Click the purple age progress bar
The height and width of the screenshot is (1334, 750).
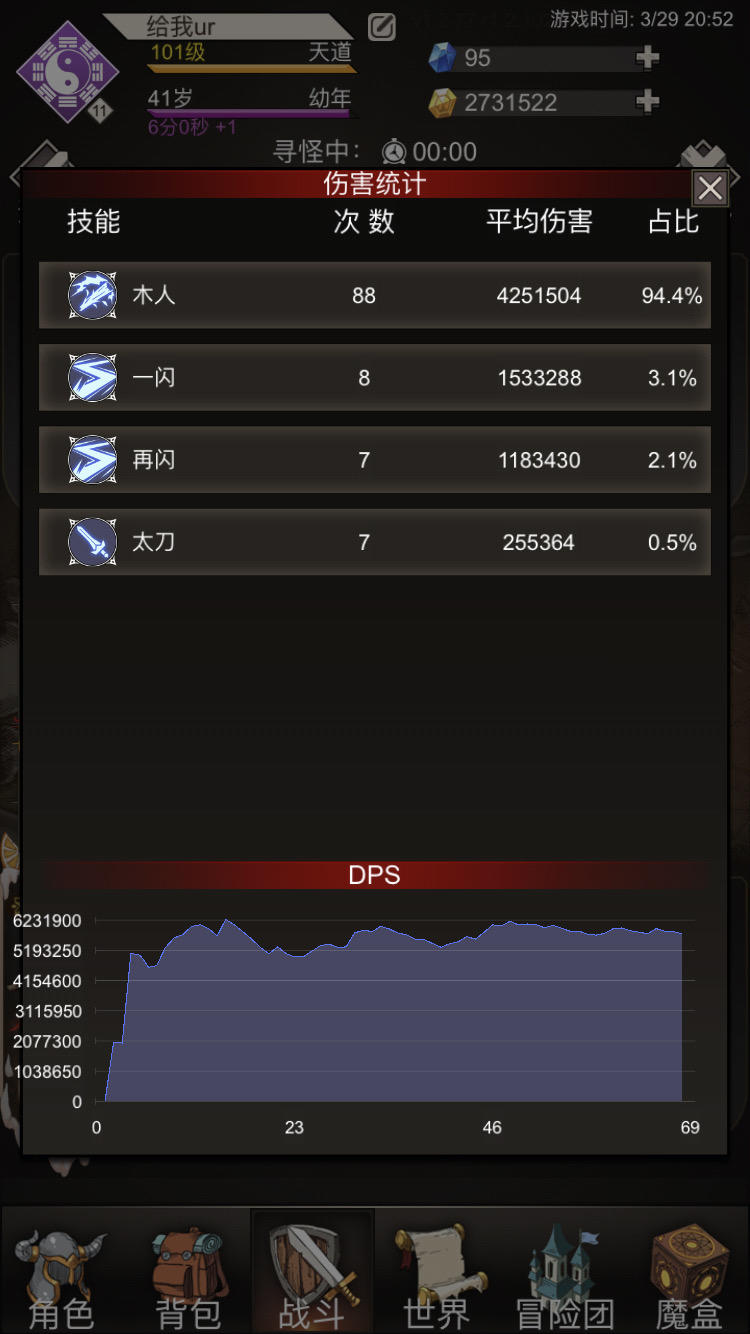point(250,114)
